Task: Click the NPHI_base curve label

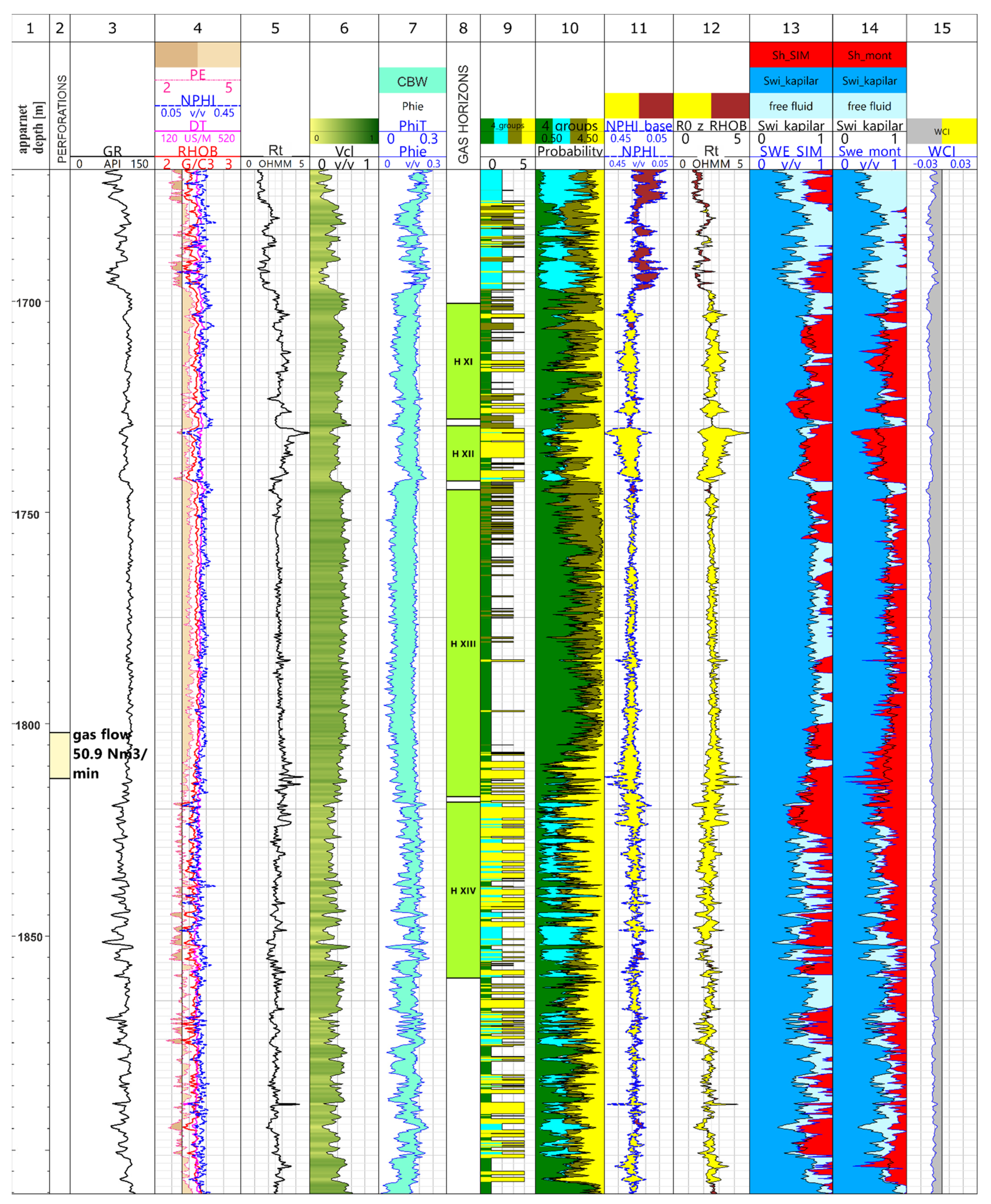Action: click(638, 126)
